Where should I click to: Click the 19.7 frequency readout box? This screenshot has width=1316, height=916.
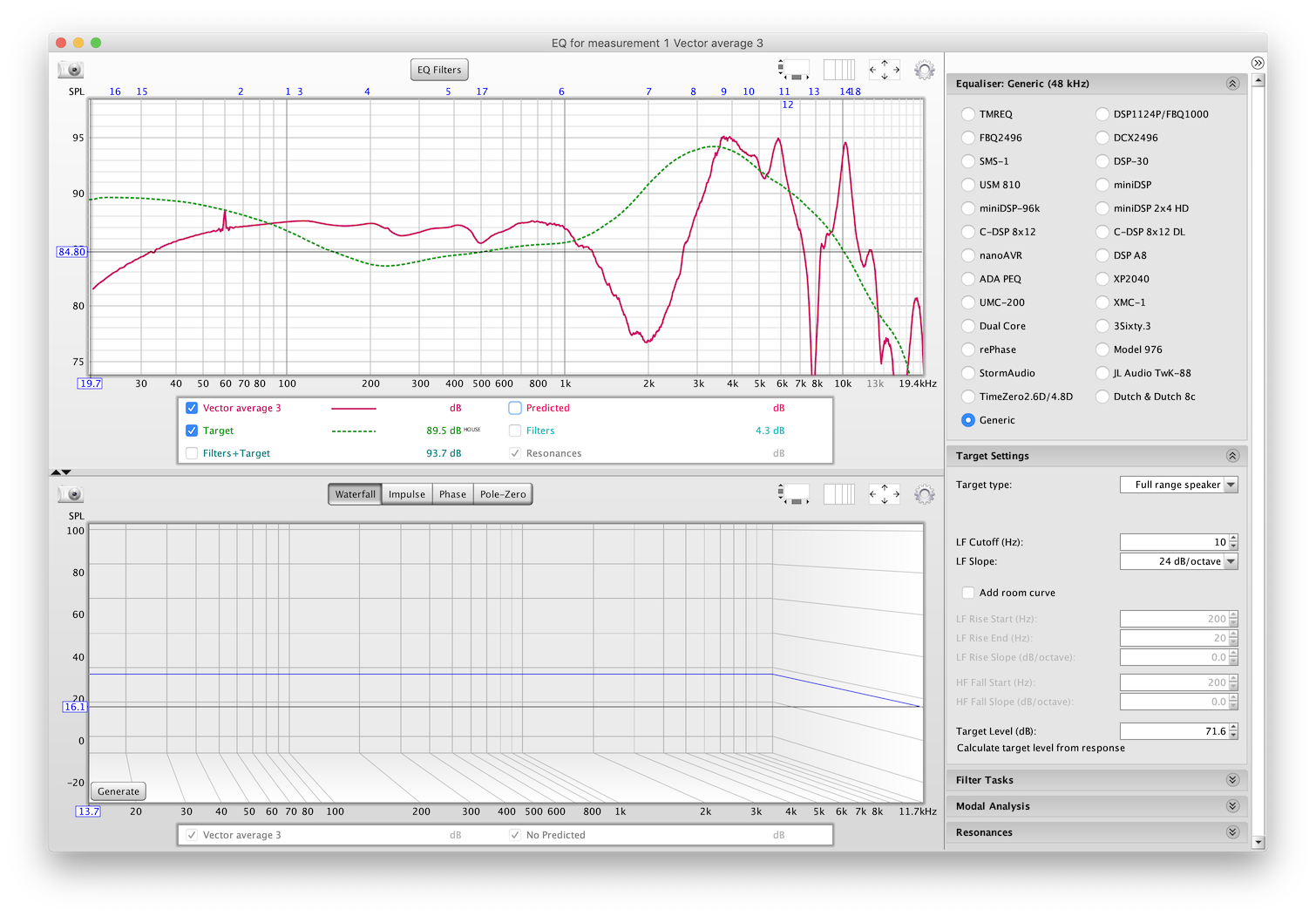pos(90,383)
